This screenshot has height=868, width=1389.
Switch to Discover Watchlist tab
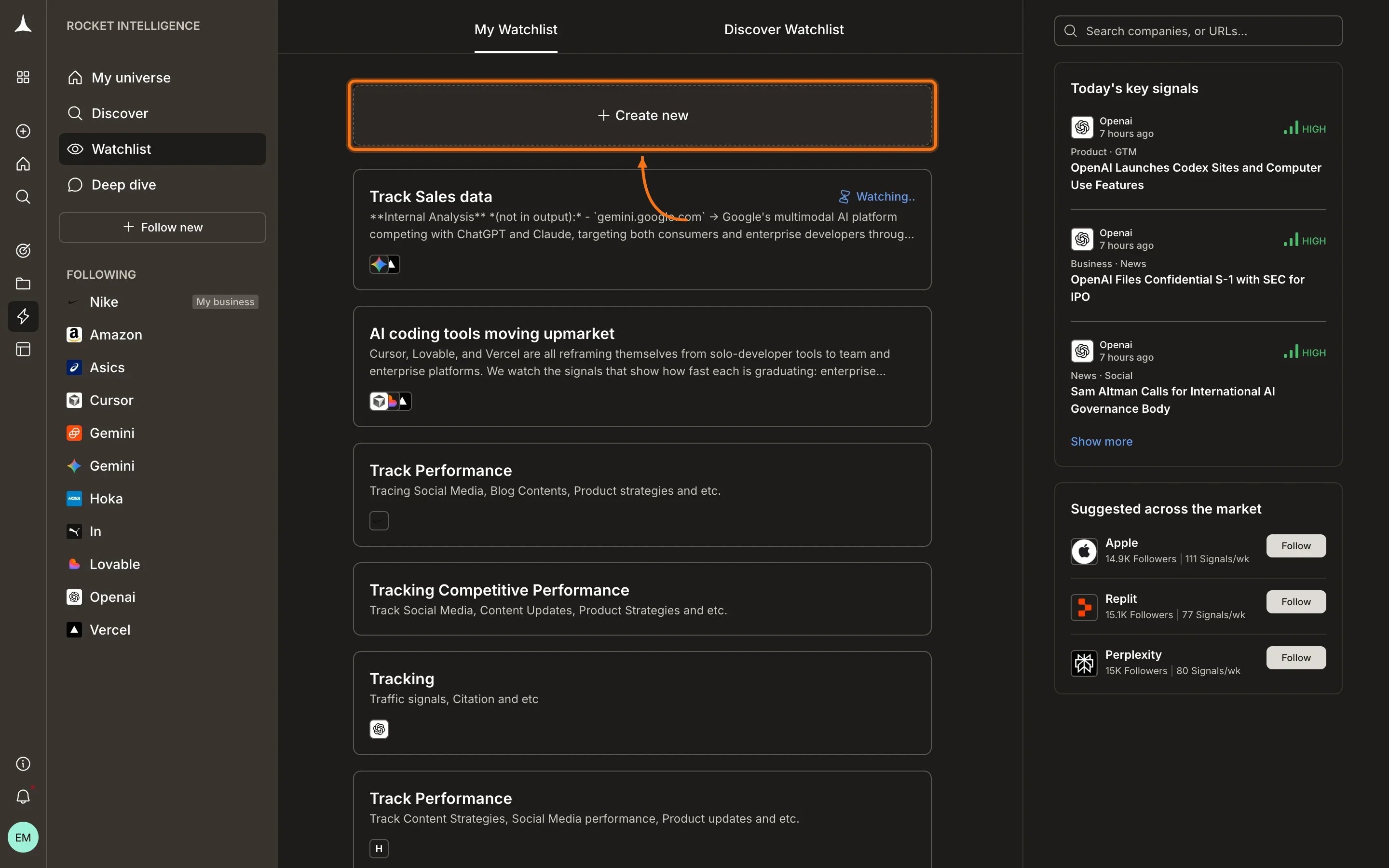click(783, 29)
